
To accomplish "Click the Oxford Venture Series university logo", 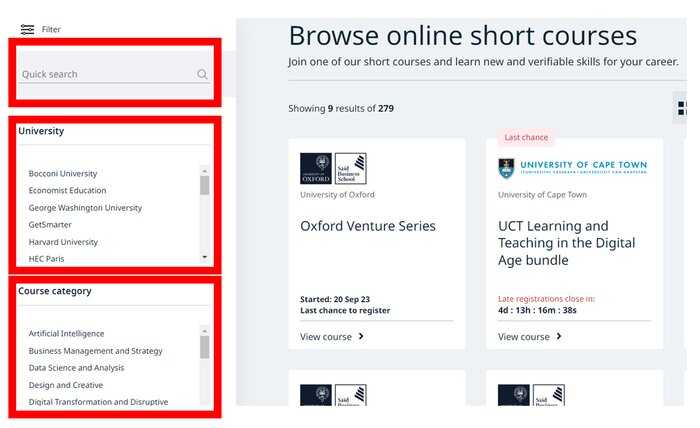I will click(333, 169).
